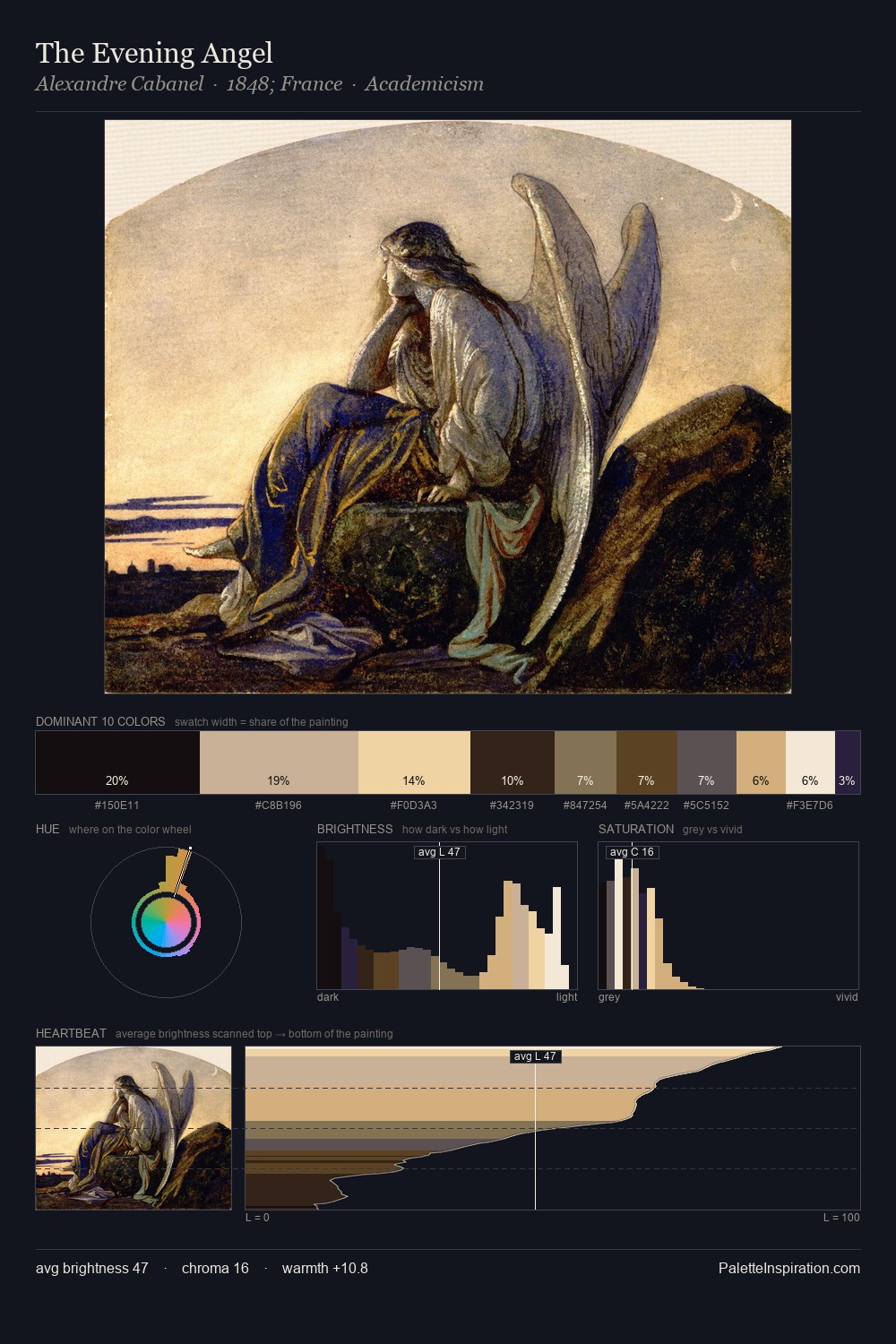Select the beige 19% color swatch

pos(279,762)
